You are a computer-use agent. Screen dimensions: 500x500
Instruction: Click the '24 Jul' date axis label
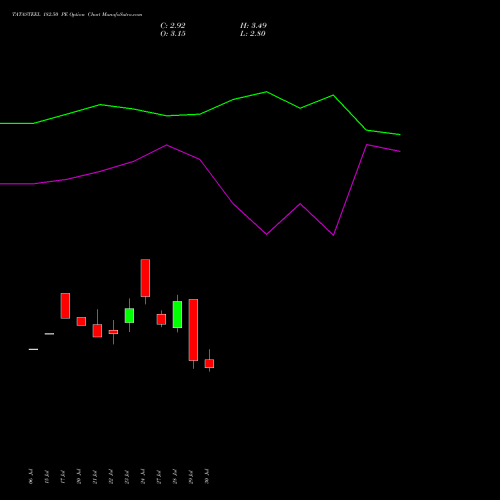[x=143, y=476]
